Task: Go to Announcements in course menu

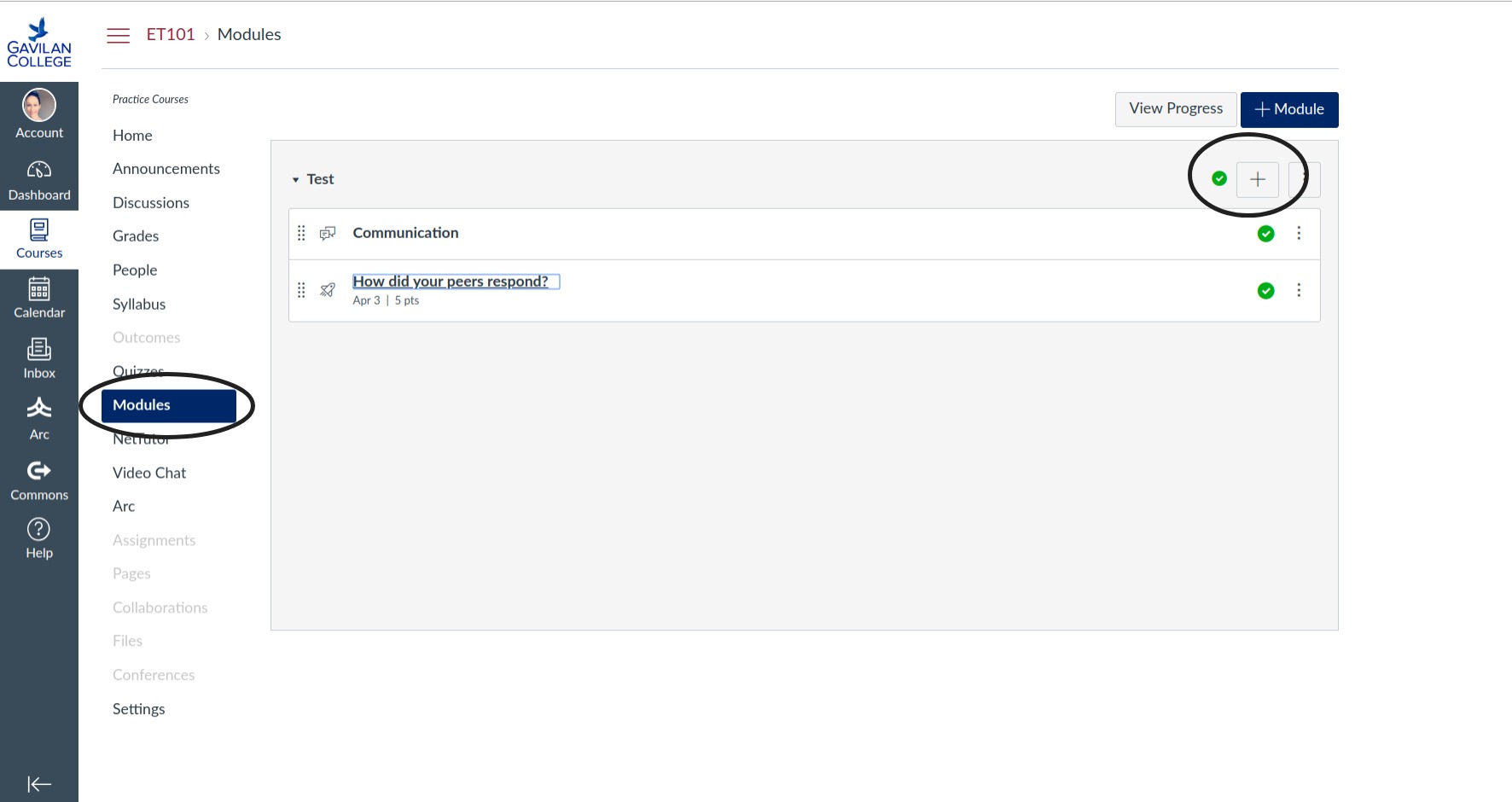Action: coord(166,169)
